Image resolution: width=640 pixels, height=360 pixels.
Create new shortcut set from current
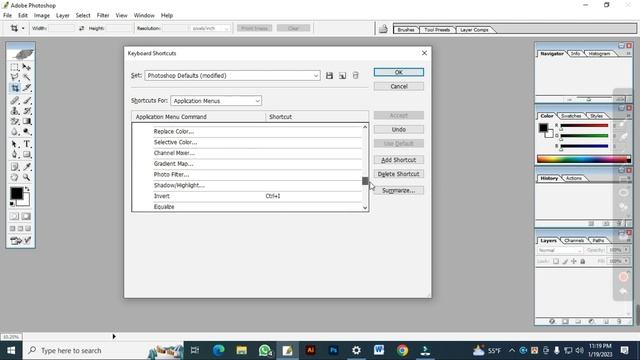[342, 76]
